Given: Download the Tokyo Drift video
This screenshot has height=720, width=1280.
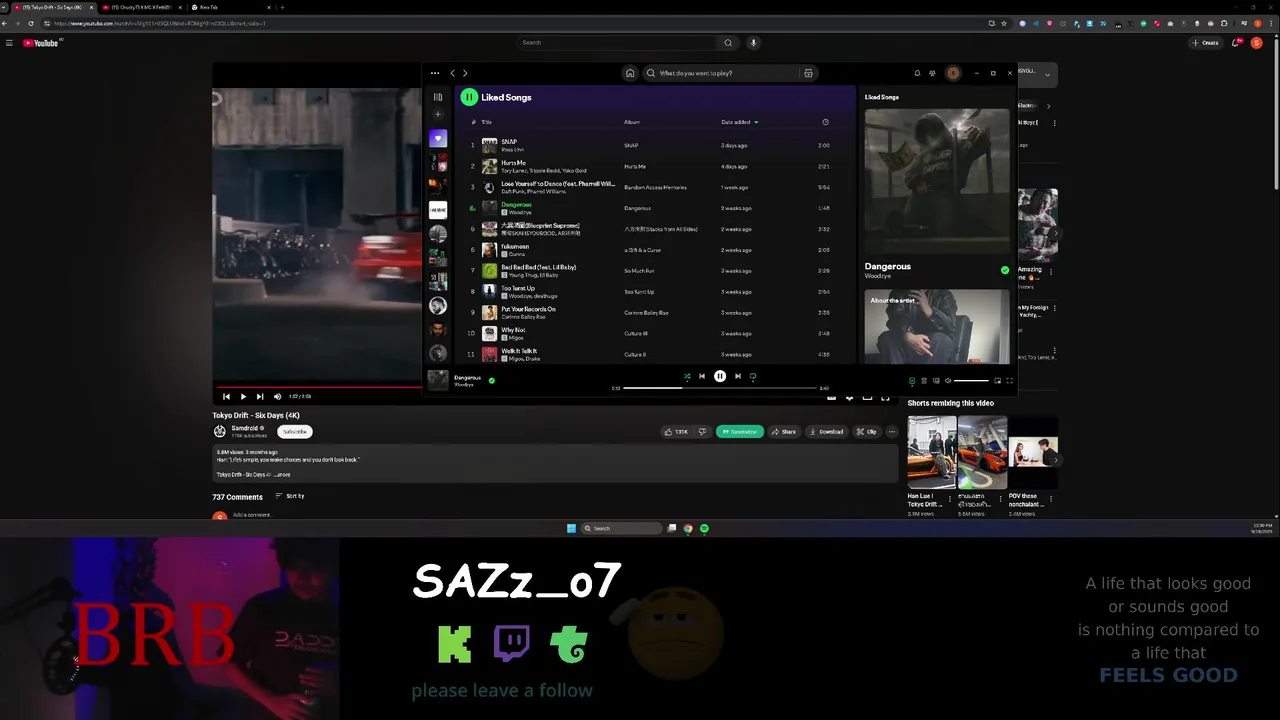Looking at the screenshot, I should [827, 432].
